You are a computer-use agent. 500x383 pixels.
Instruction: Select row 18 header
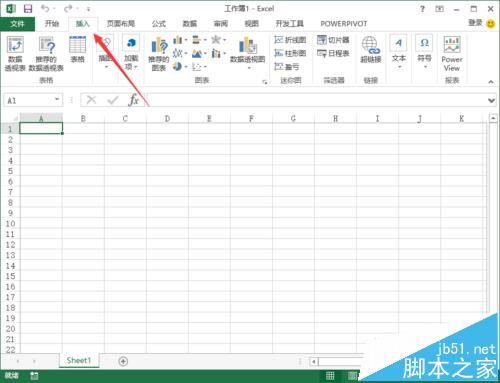pyautogui.click(x=10, y=308)
